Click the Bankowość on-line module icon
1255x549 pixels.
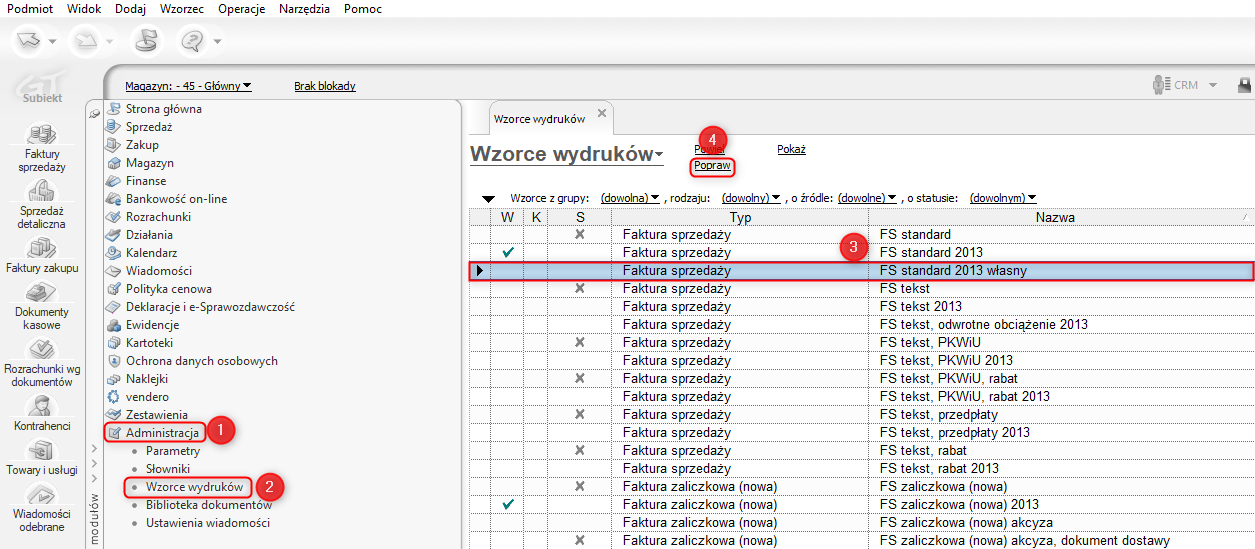(114, 199)
